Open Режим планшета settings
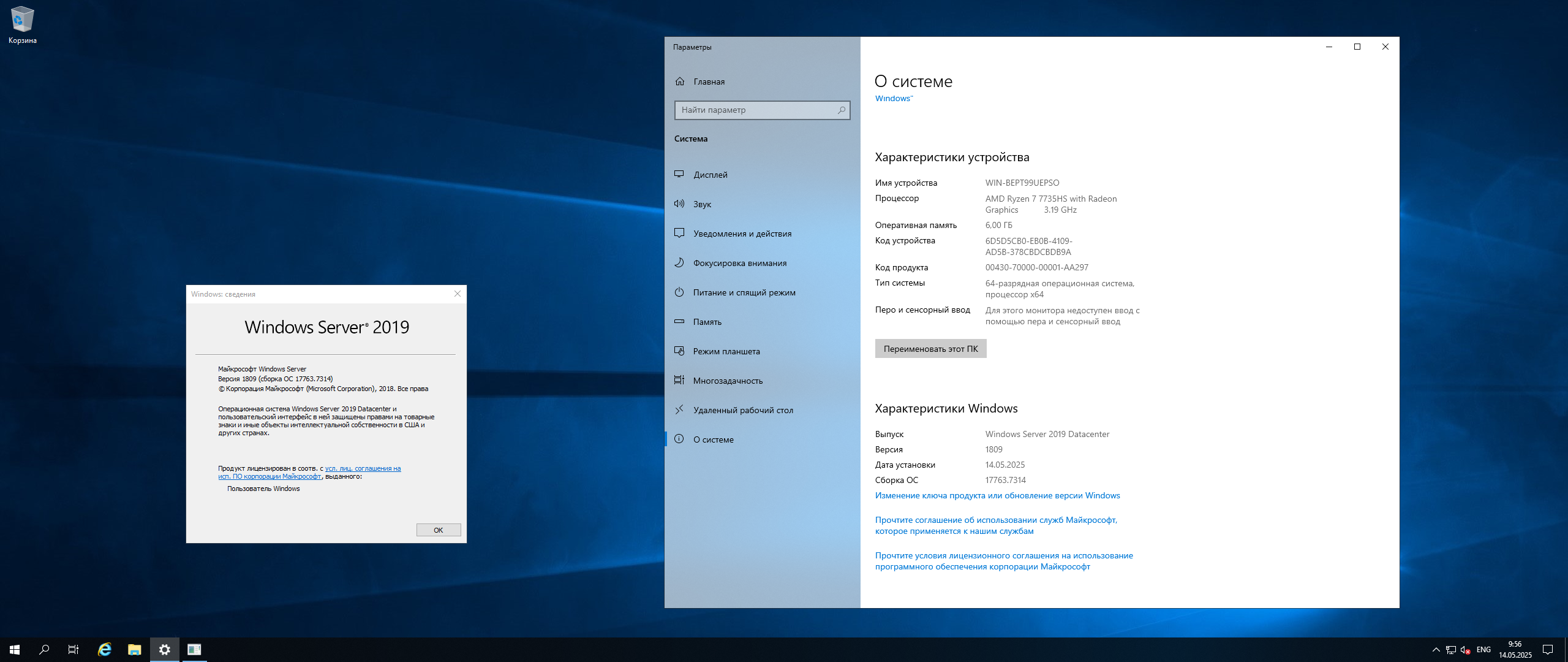Image resolution: width=1568 pixels, height=662 pixels. click(763, 351)
